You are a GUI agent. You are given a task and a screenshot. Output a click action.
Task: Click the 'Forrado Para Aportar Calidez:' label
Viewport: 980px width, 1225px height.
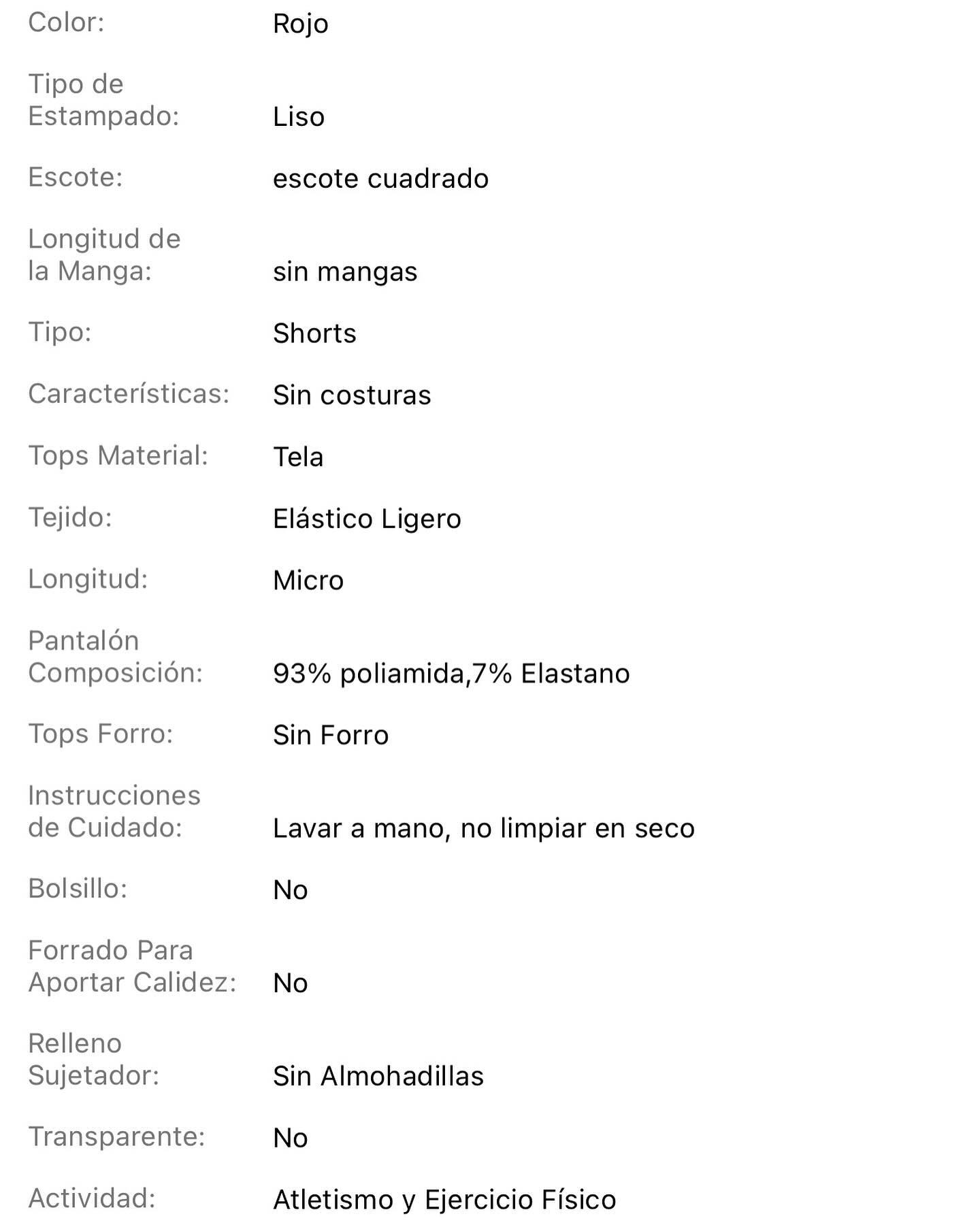coord(132,966)
